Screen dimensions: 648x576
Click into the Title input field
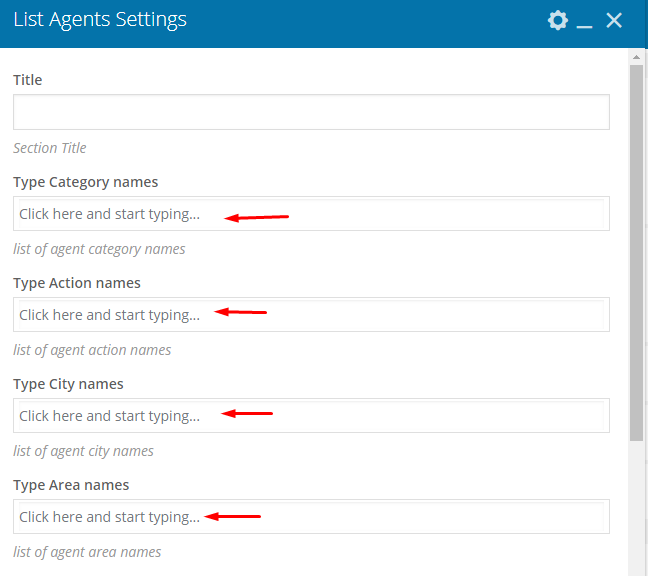coord(311,112)
